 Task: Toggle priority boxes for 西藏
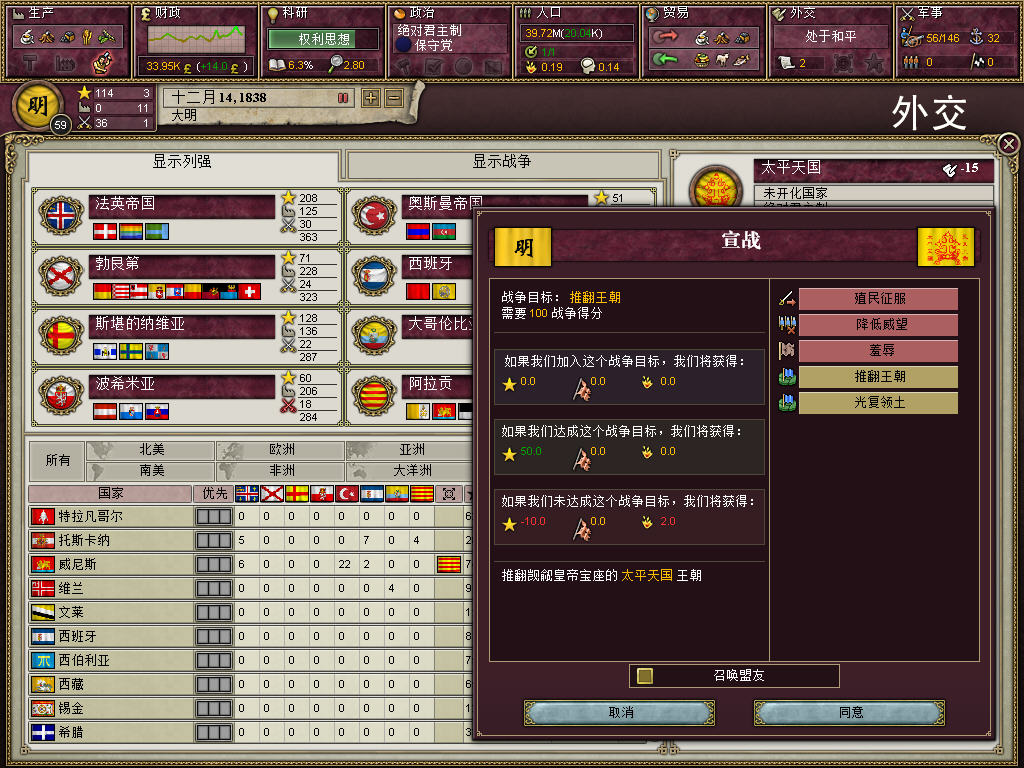pyautogui.click(x=214, y=684)
